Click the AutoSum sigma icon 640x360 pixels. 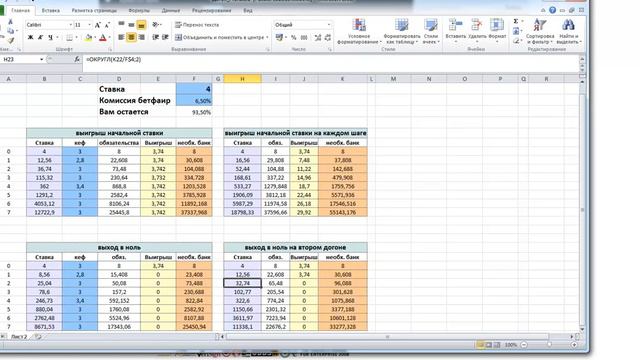[x=516, y=21]
